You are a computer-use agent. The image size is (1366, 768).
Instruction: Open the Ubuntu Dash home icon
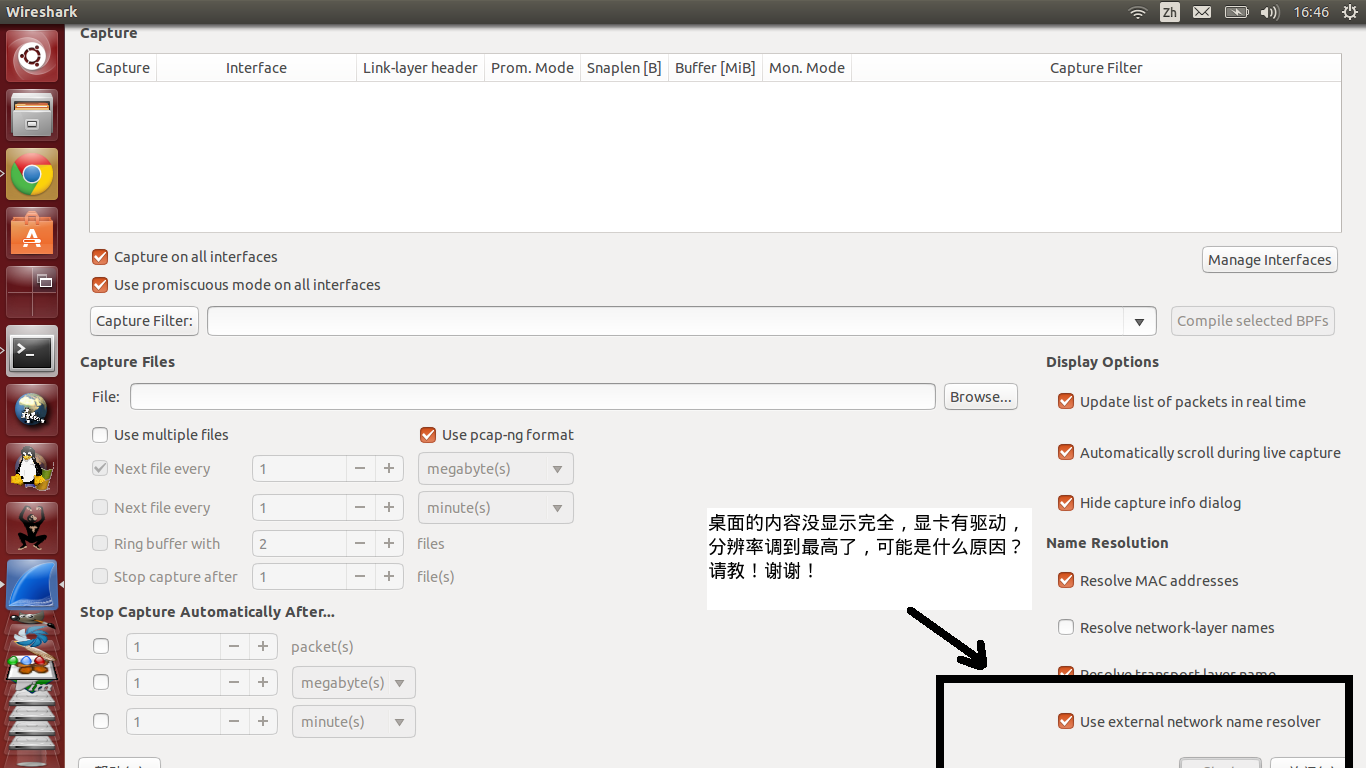pos(32,56)
